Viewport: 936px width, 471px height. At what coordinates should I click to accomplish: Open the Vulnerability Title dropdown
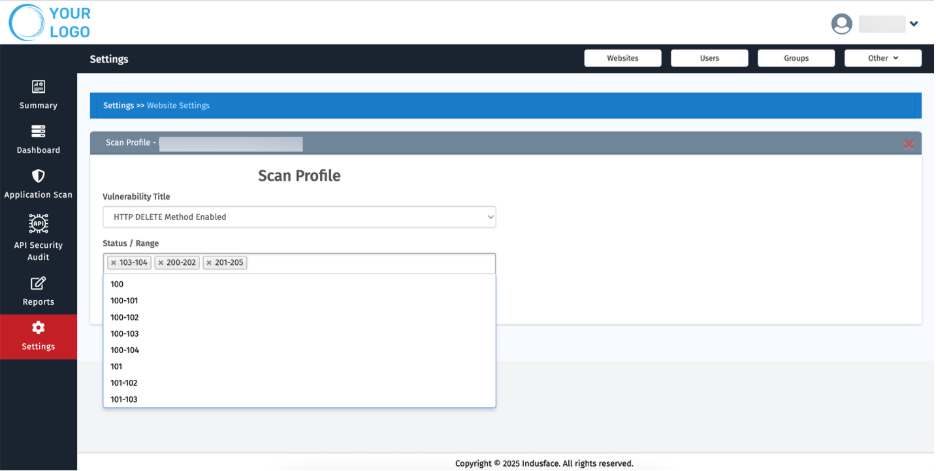(x=299, y=217)
